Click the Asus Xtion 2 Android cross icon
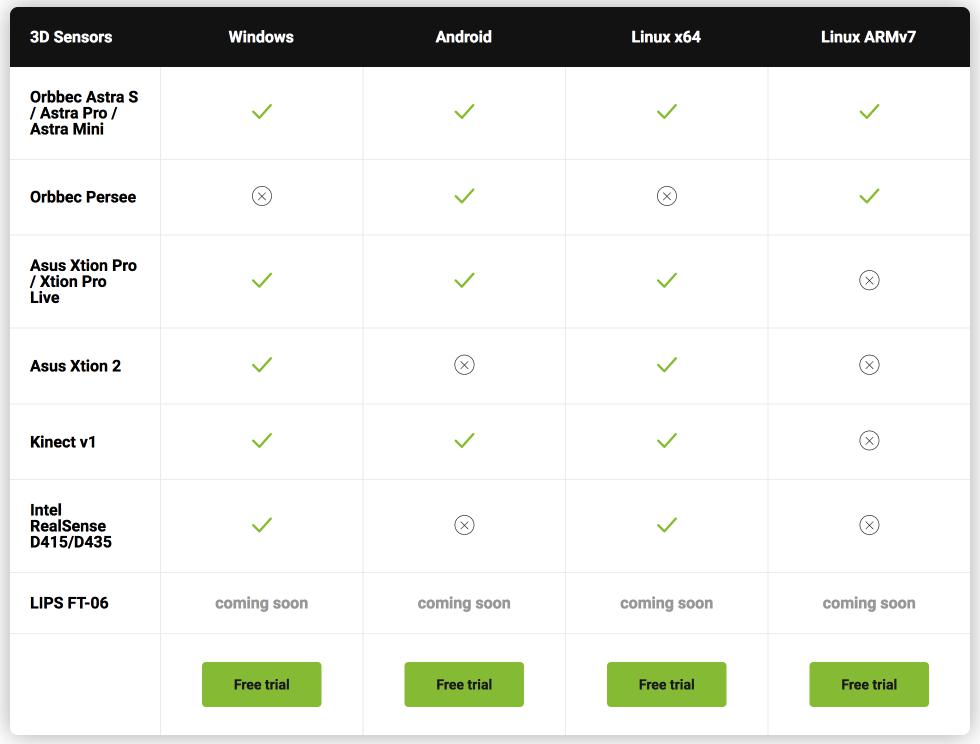The height and width of the screenshot is (744, 980). (x=464, y=364)
